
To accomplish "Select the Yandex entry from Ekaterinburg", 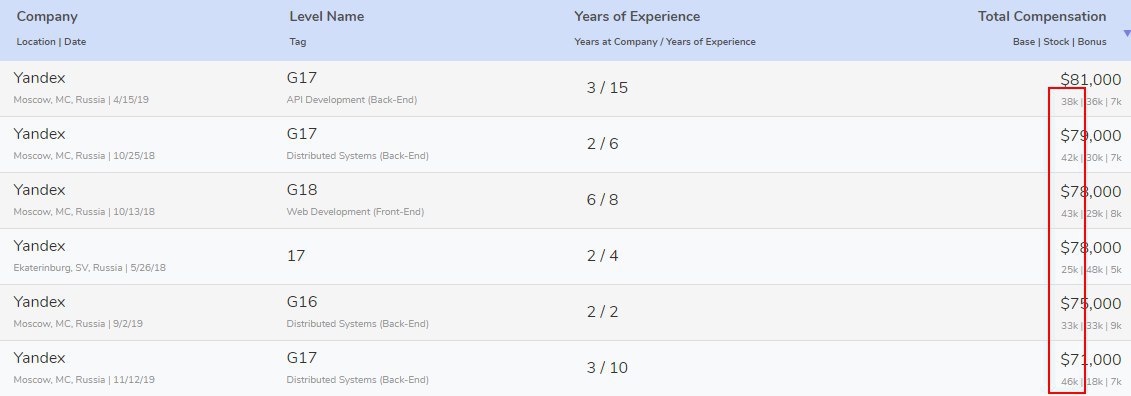I will coord(566,256).
